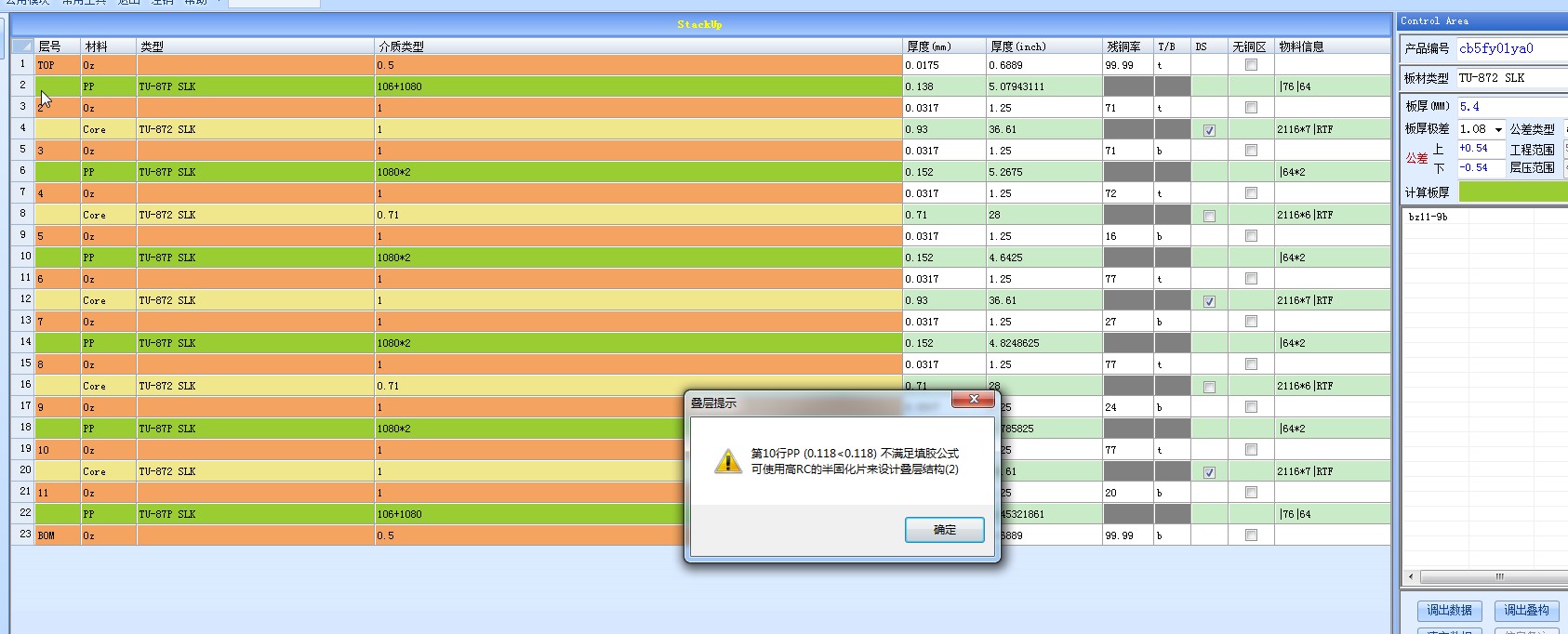Confirm the dialog with 确定

(944, 529)
